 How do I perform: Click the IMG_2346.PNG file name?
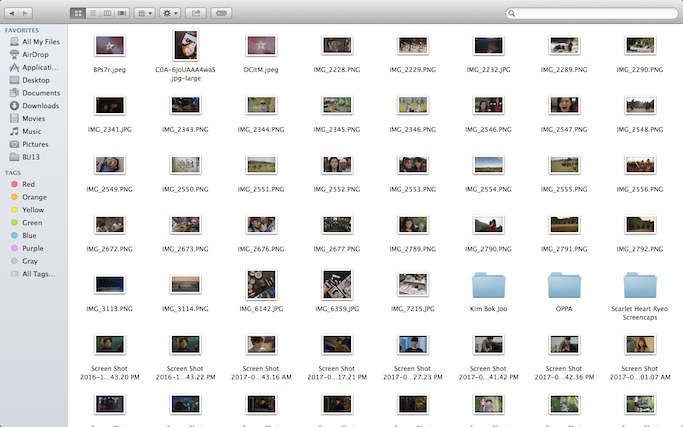pyautogui.click(x=413, y=129)
